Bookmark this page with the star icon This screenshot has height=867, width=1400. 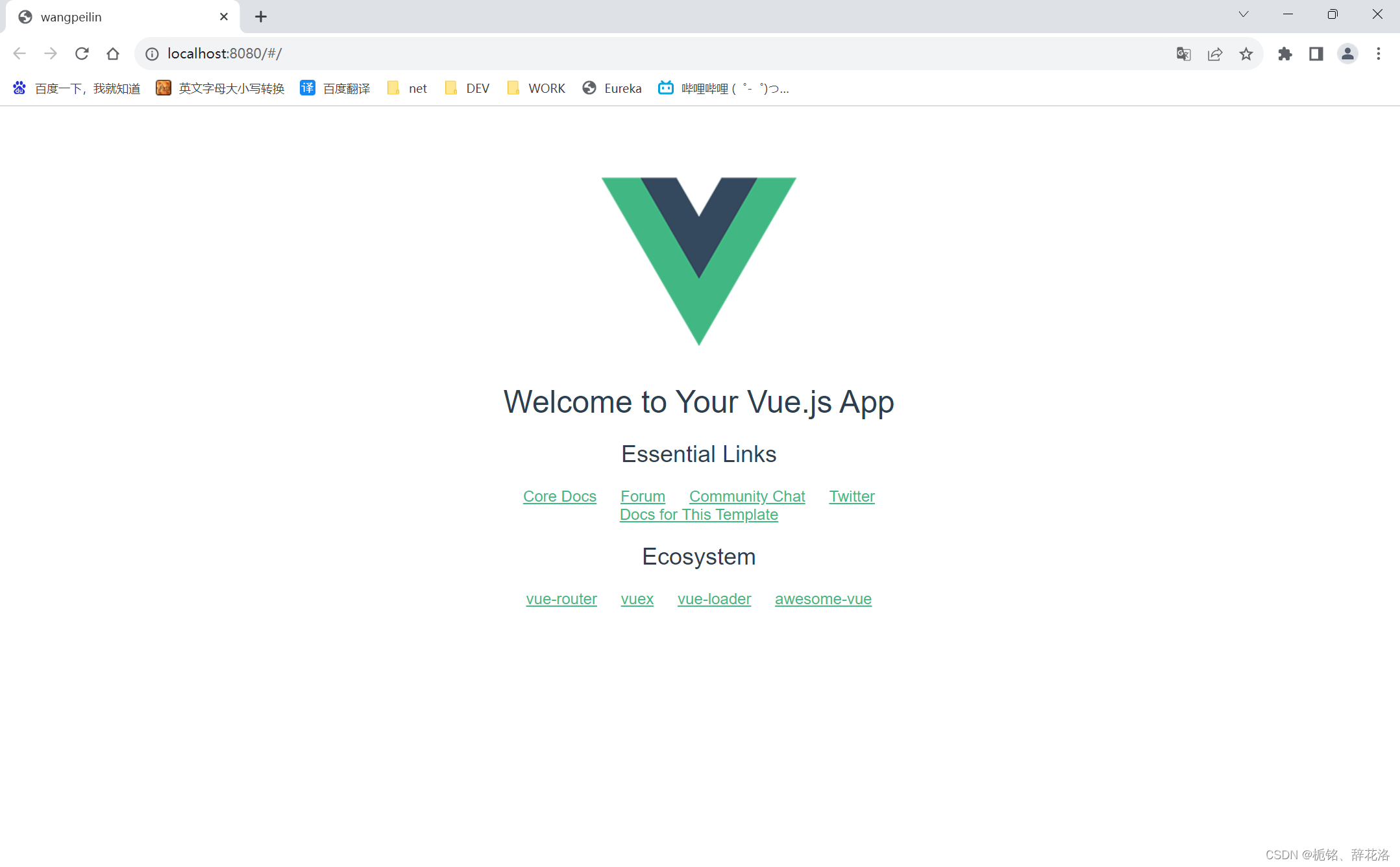click(1246, 54)
